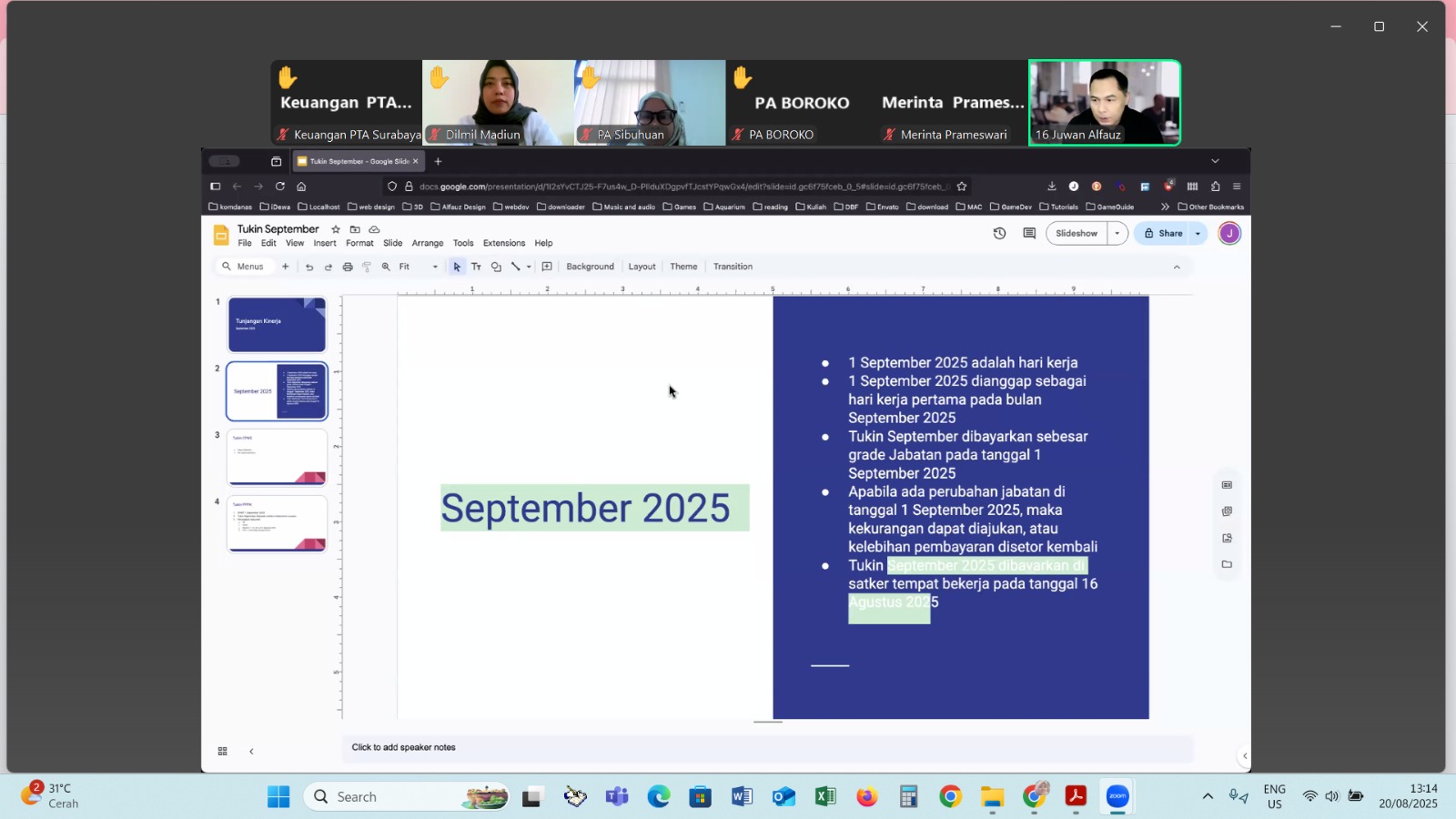Expand the Slideshow options arrow
Viewport: 1456px width, 819px height.
pos(1117,234)
